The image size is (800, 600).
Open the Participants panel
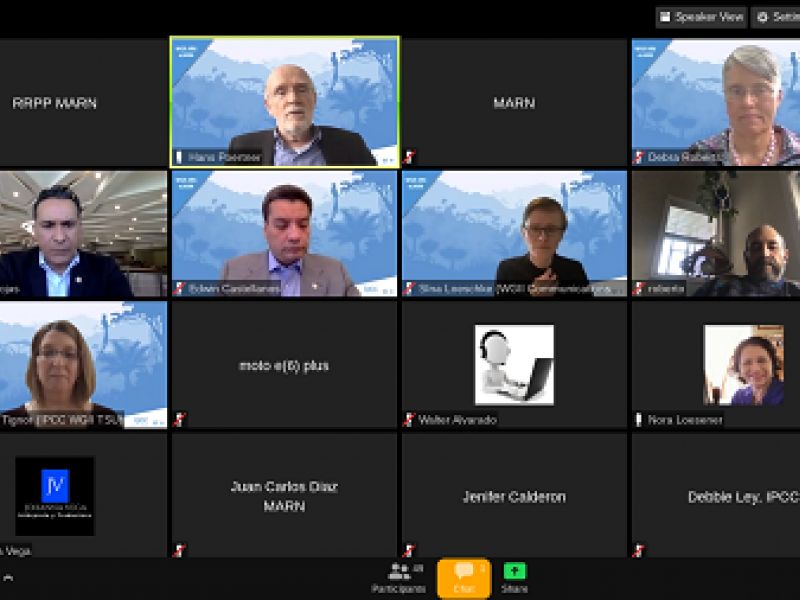pos(398,579)
